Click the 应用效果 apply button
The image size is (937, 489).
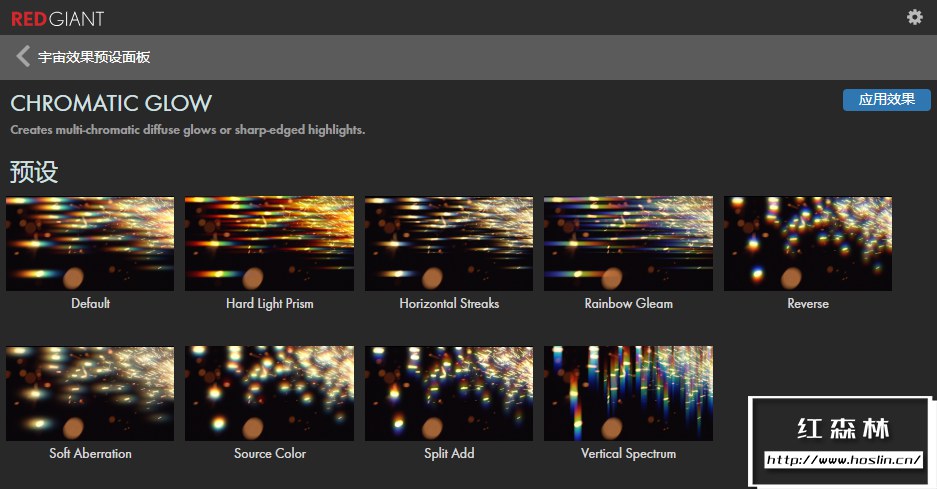(886, 100)
